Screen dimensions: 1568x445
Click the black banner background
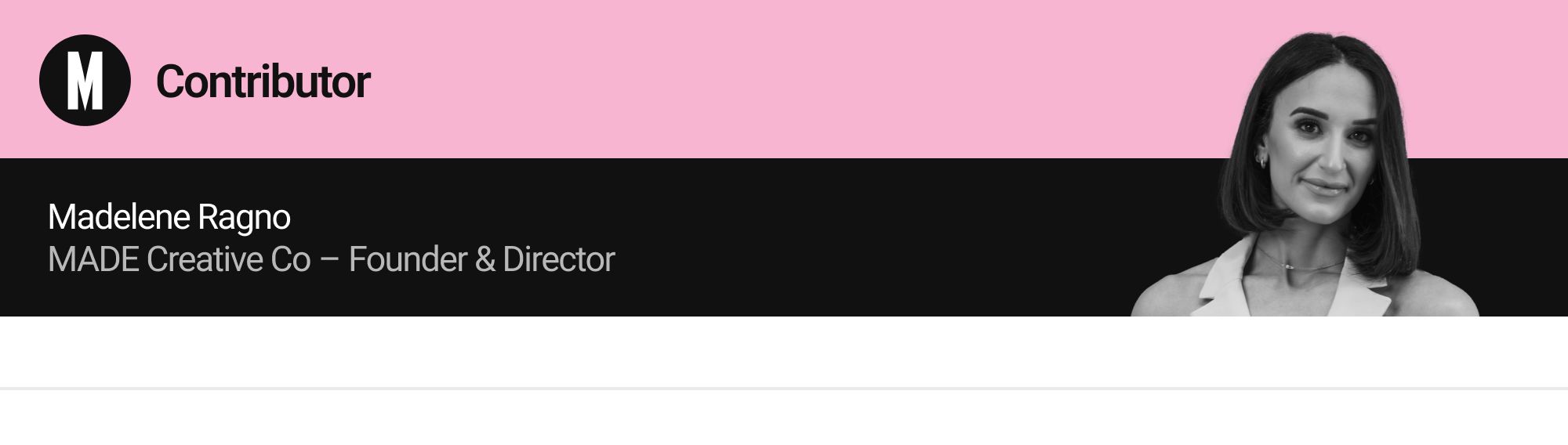click(862, 237)
